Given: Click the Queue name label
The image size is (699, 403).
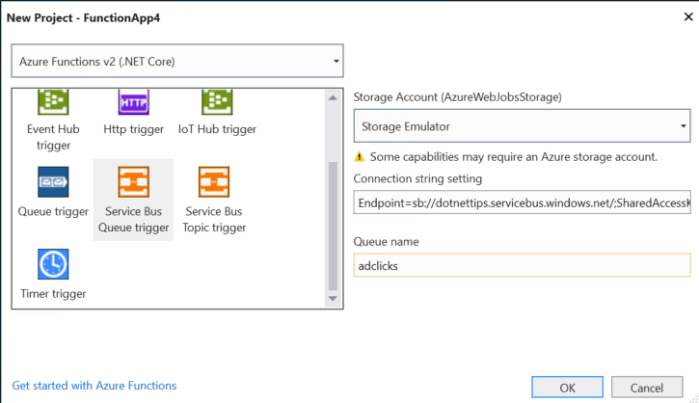Looking at the screenshot, I should 386,242.
